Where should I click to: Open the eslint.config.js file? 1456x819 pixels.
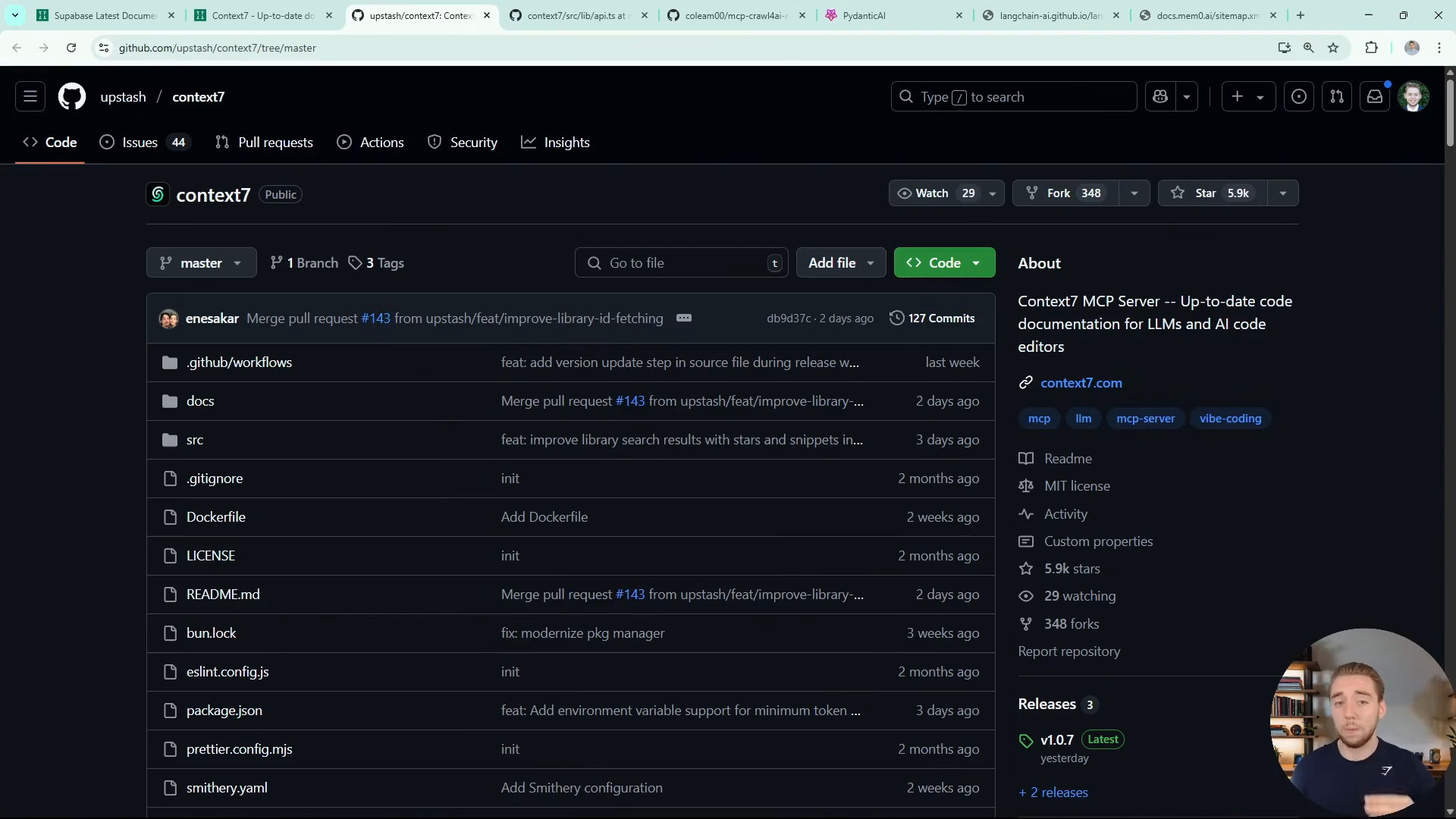click(x=227, y=672)
